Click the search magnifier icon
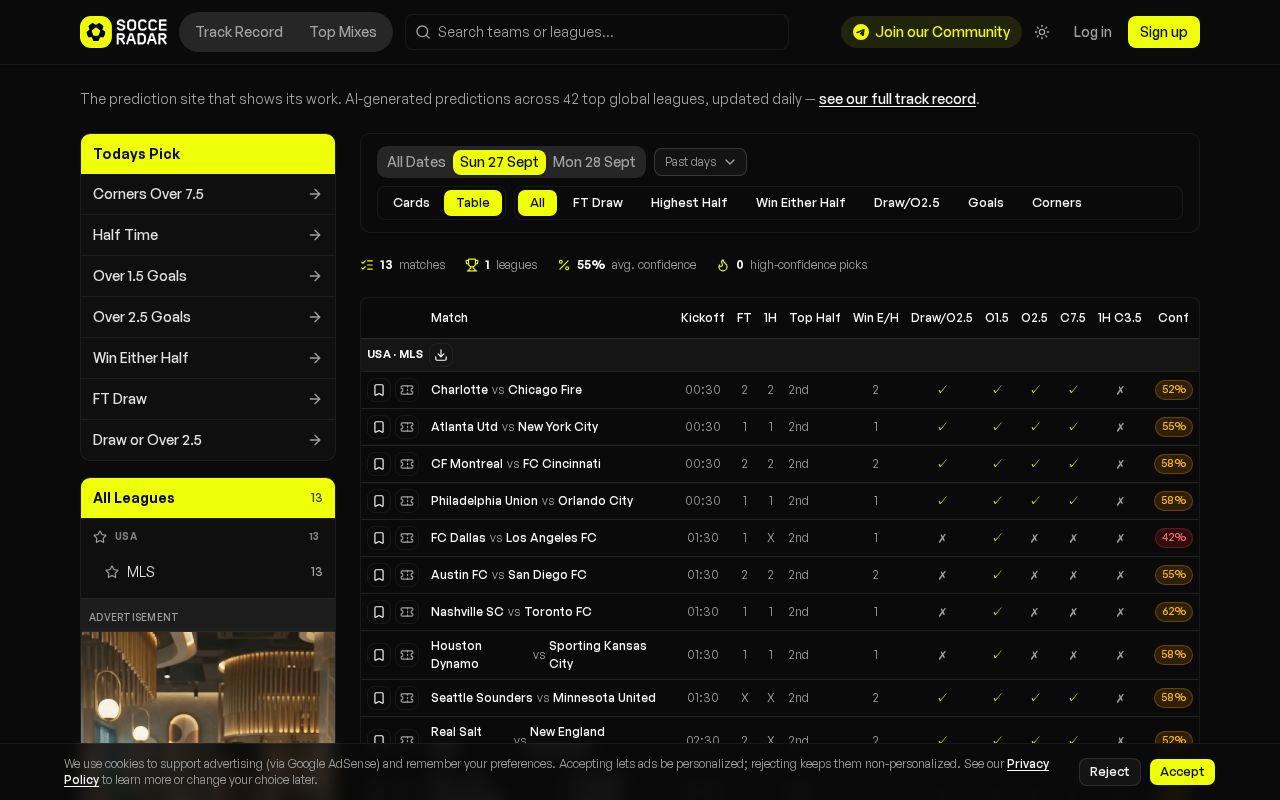This screenshot has height=800, width=1280. pyautogui.click(x=423, y=32)
